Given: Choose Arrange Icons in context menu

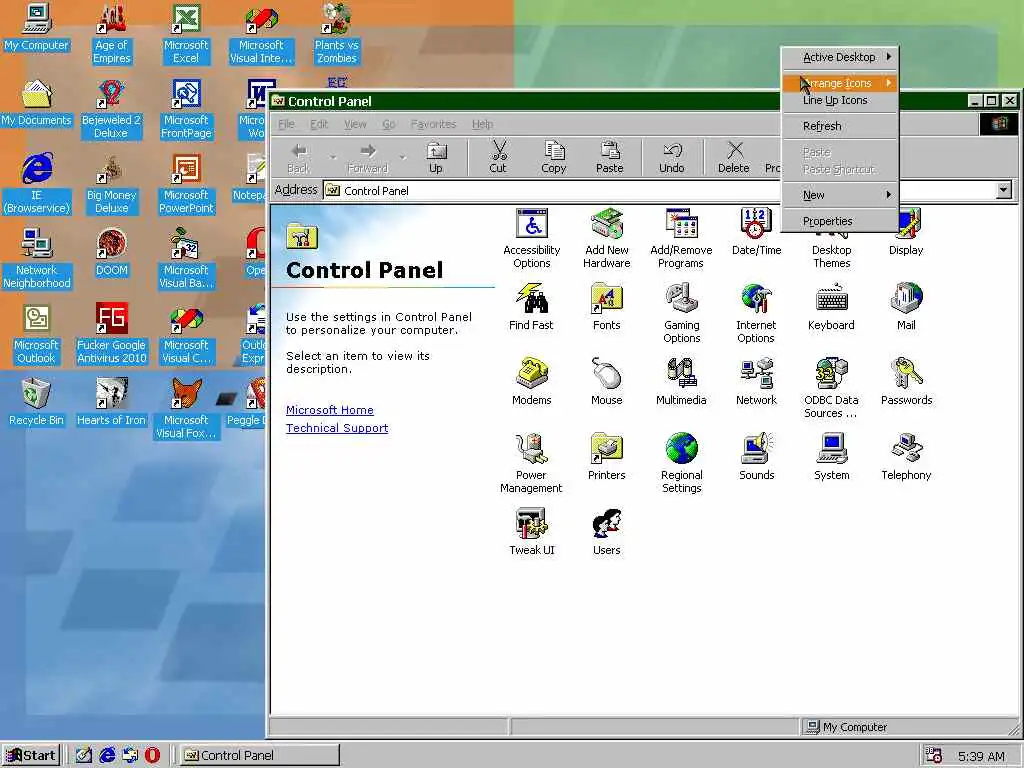Looking at the screenshot, I should point(840,83).
